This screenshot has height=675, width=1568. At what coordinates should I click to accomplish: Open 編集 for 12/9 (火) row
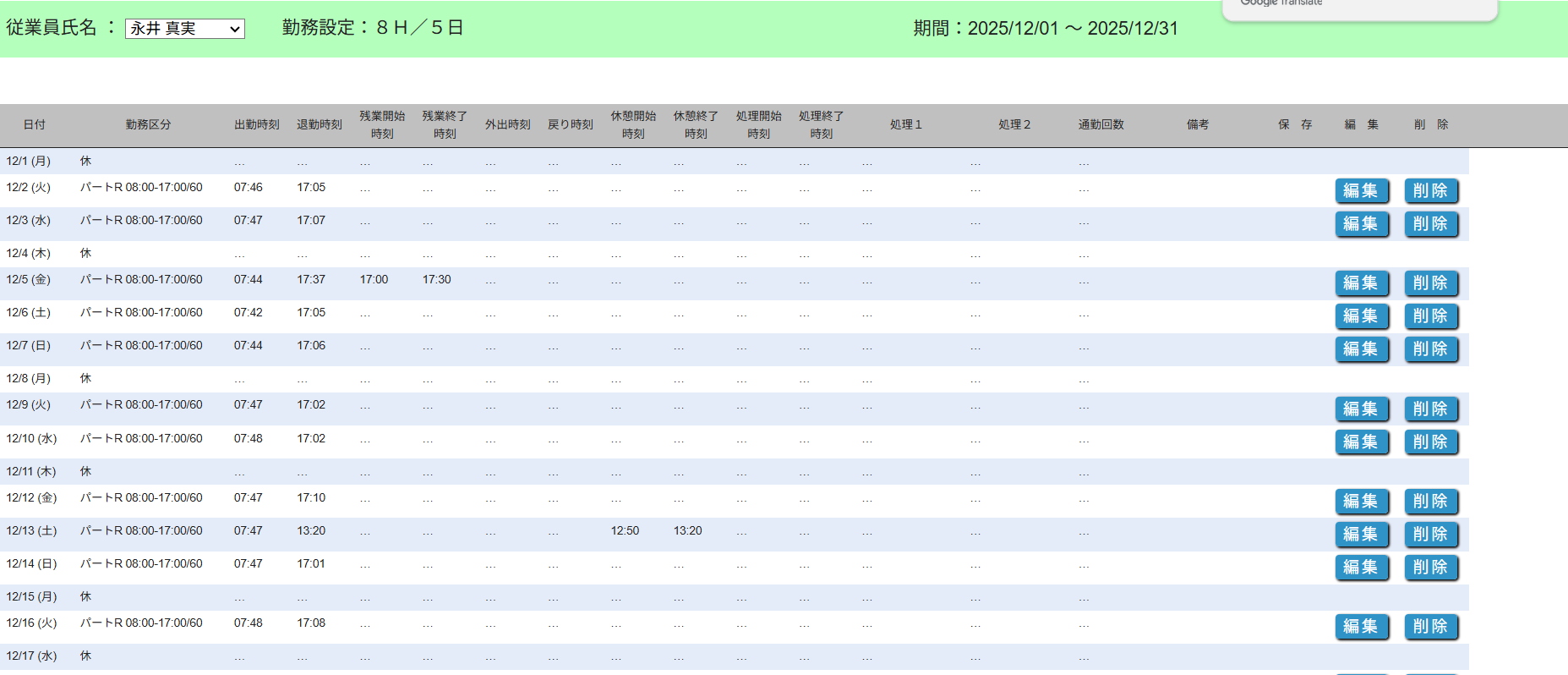point(1361,409)
